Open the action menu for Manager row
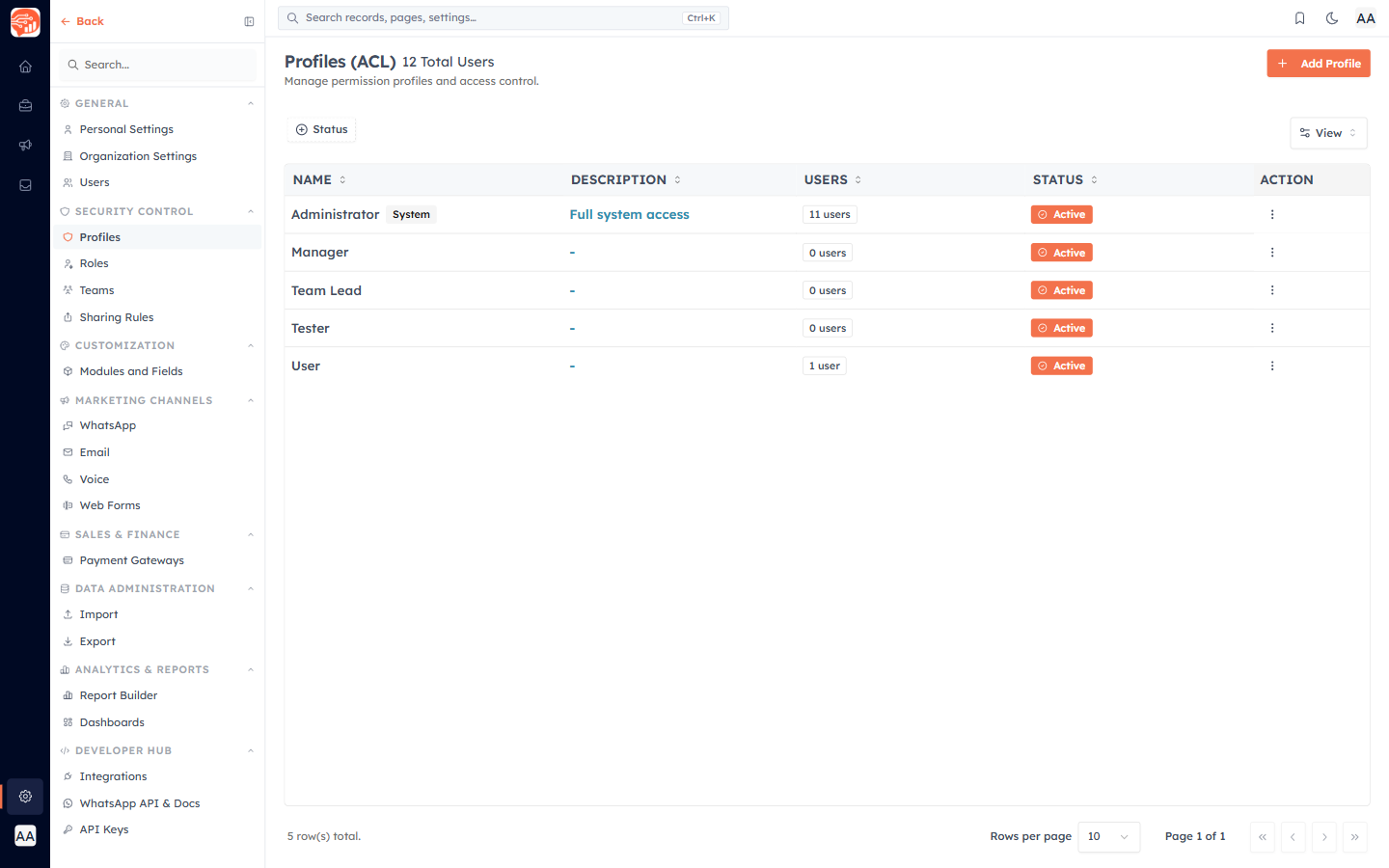1389x868 pixels. click(1272, 253)
